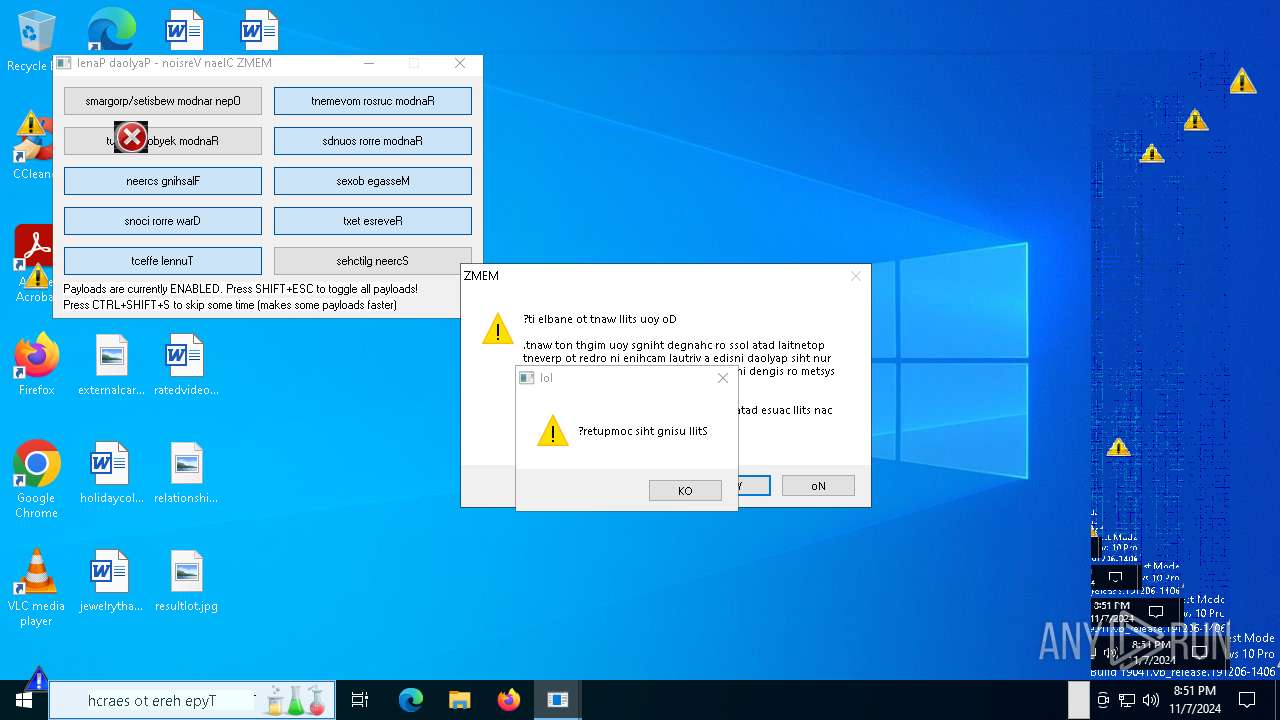Open the network icon in system tray
Screen dimensions: 1280x720
pyautogui.click(x=1127, y=700)
